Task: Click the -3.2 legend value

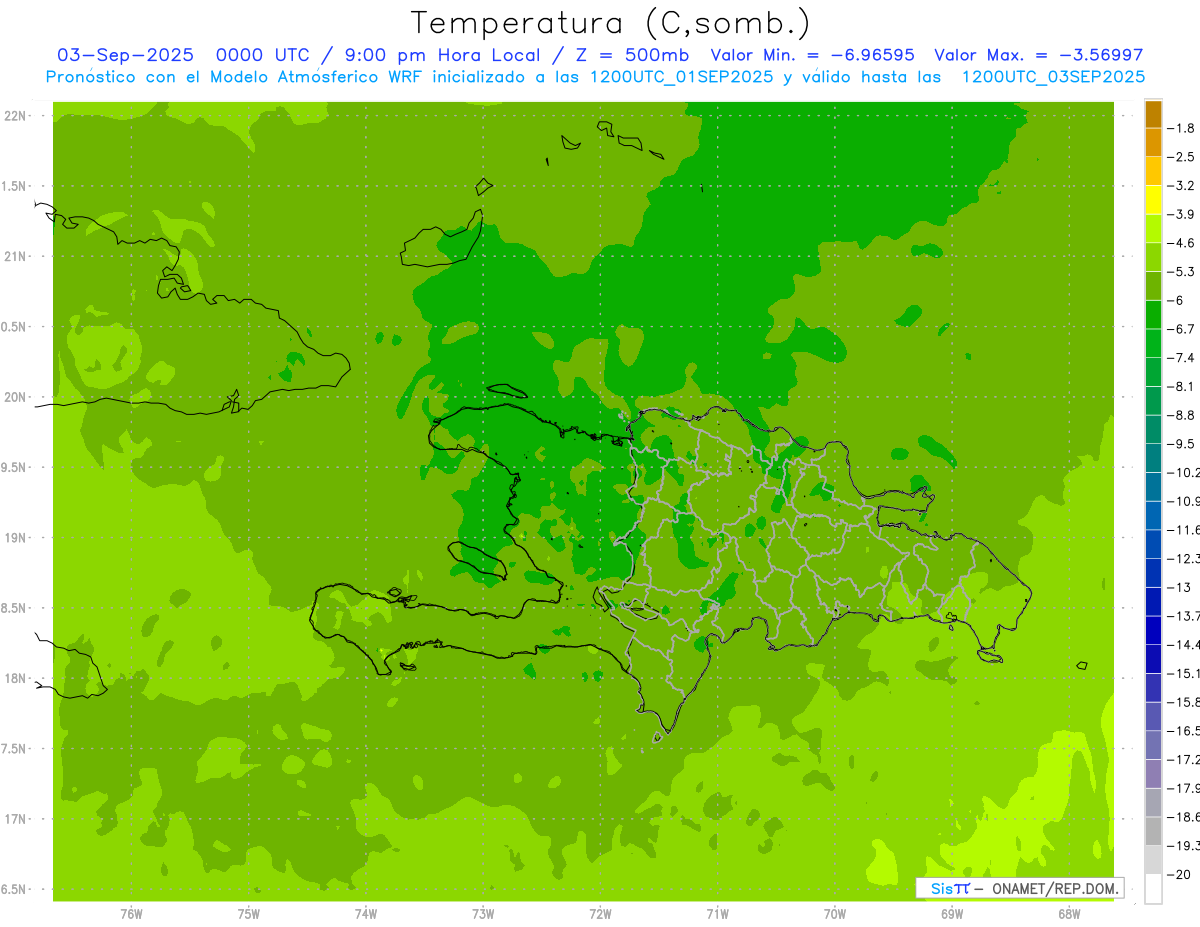Action: 1182,186
